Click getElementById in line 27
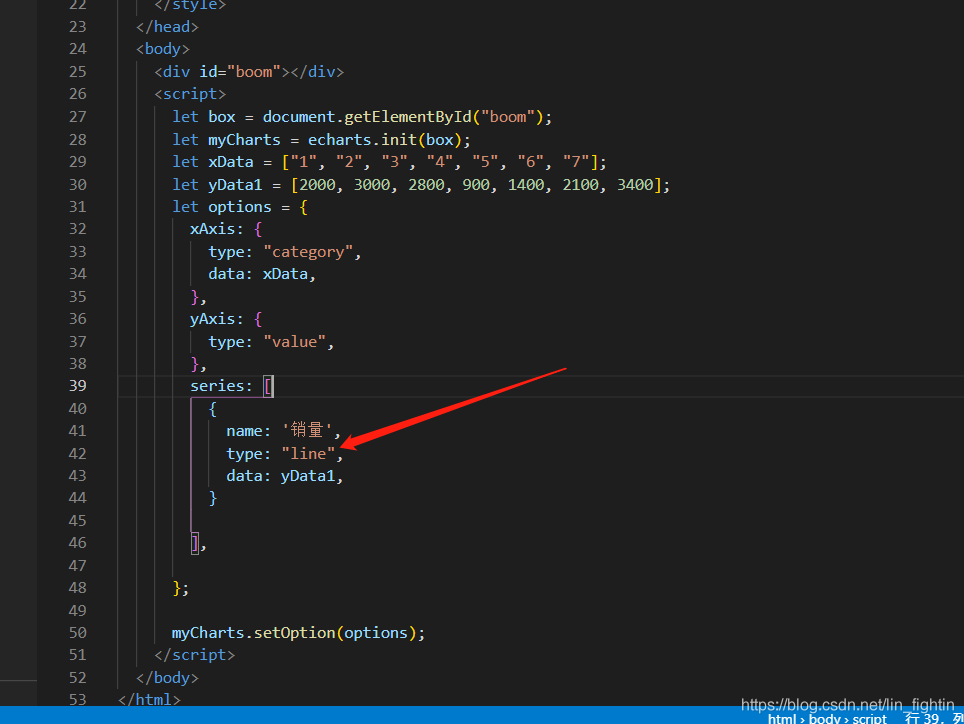Image resolution: width=964 pixels, height=724 pixels. click(407, 117)
